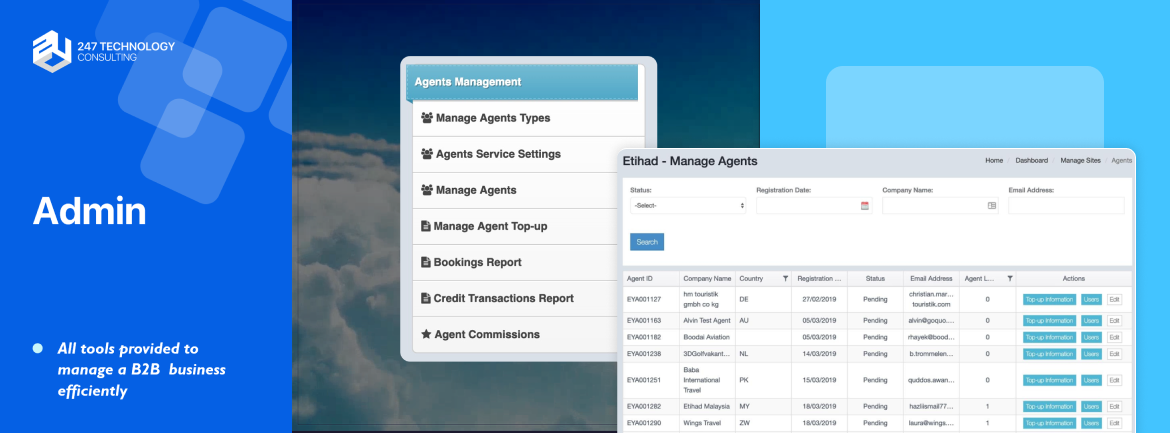Select the '15/03/2019' registration date cell
The width and height of the screenshot is (1170, 433).
(819, 380)
